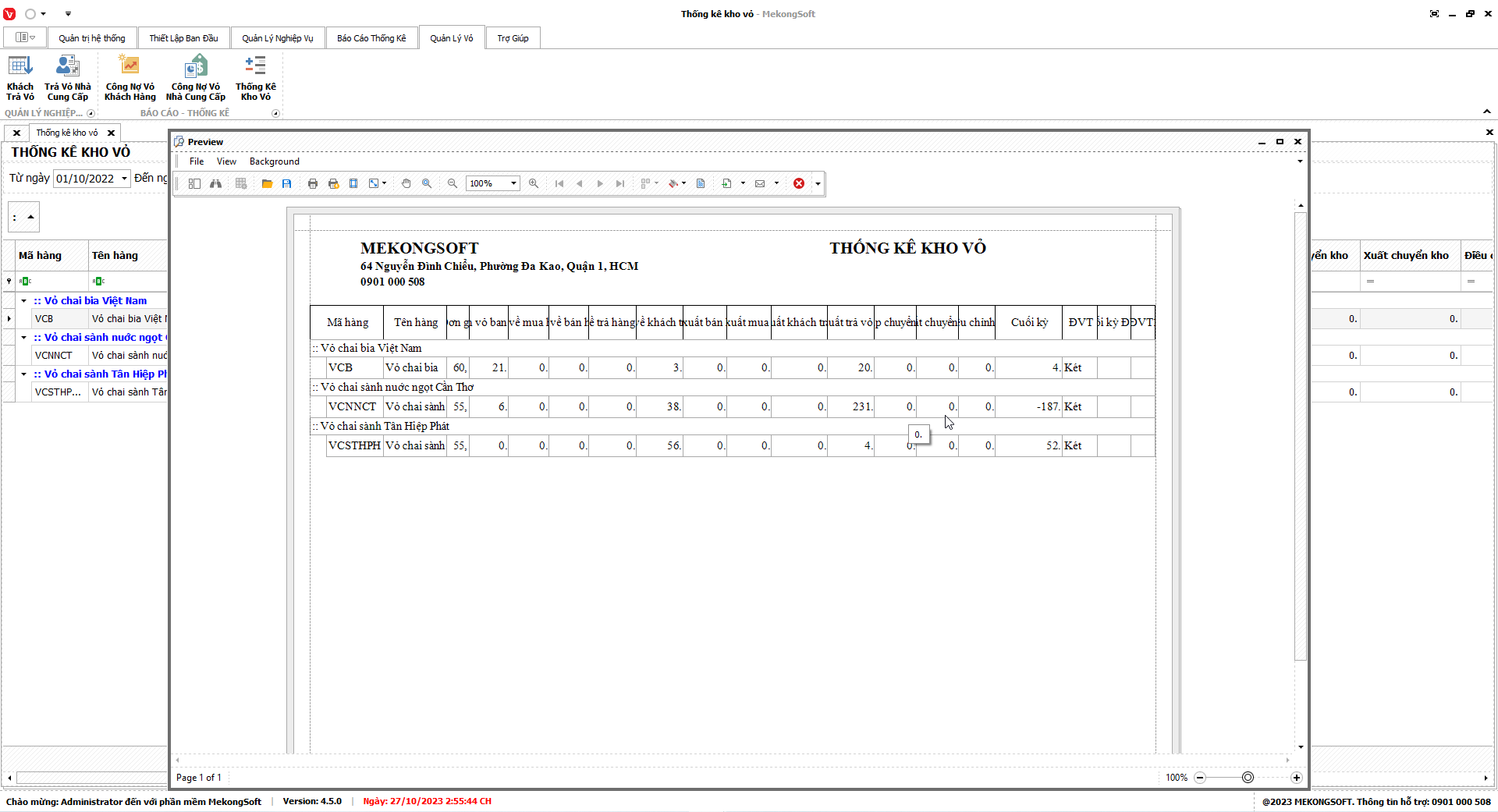The width and height of the screenshot is (1498, 812).
Task: Click the Export Document icon
Action: (726, 183)
